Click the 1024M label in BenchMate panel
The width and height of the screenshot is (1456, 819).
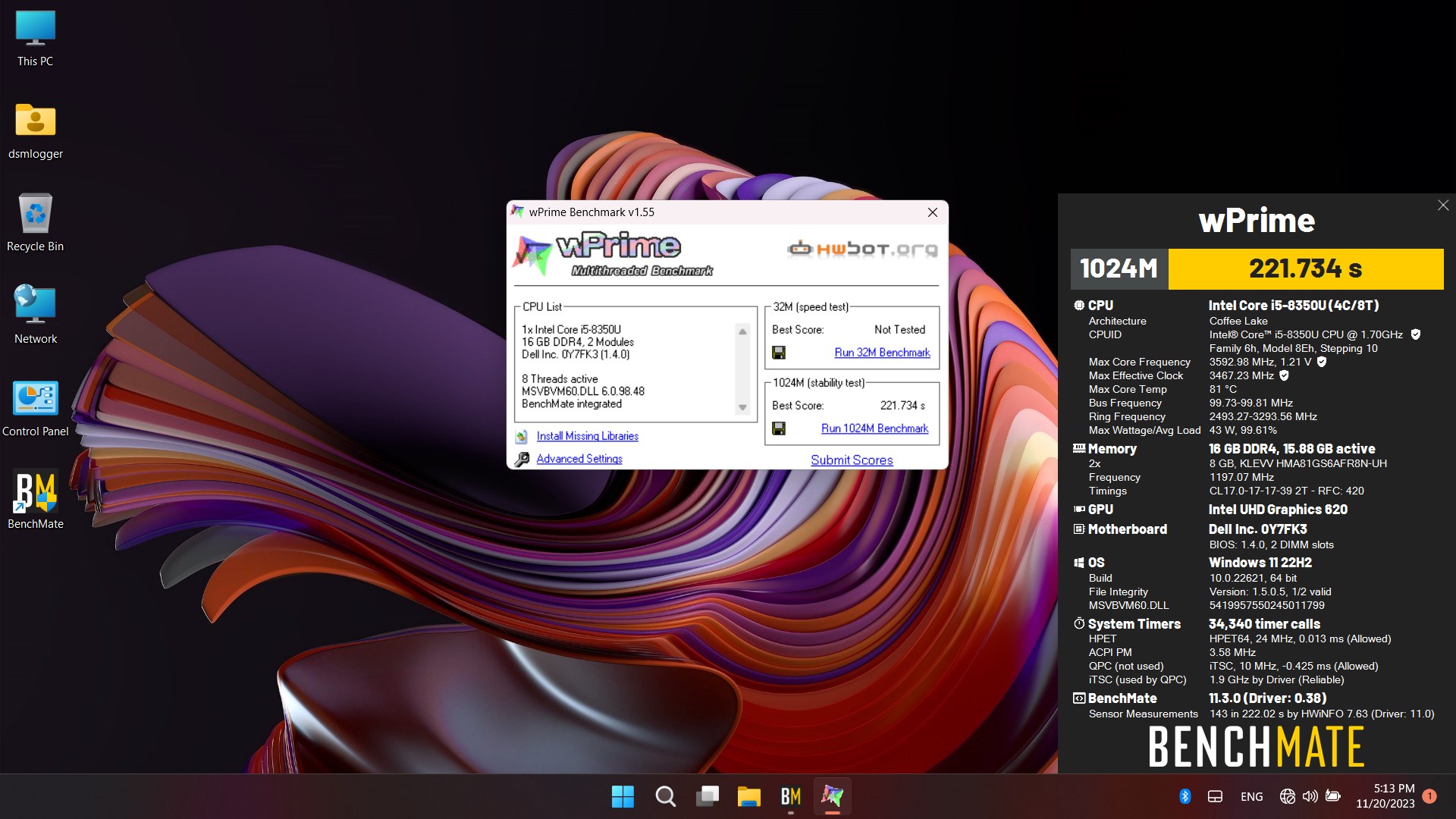[1119, 268]
